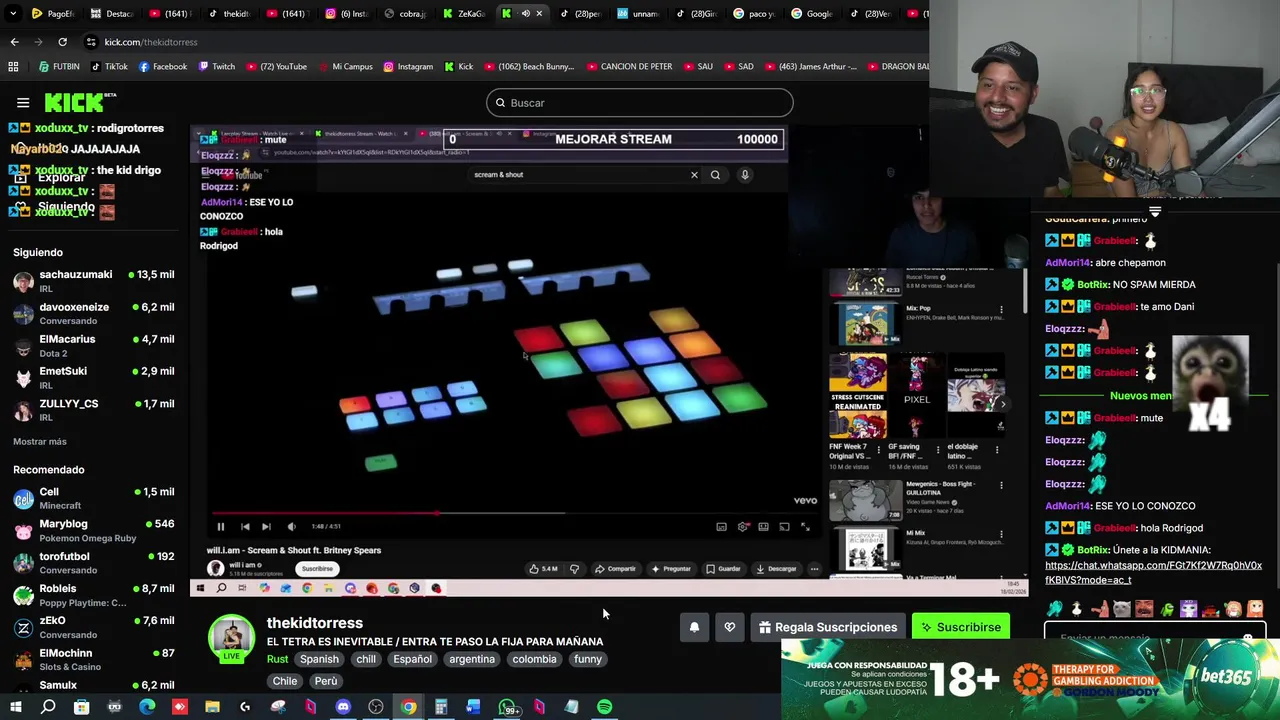Screen dimensions: 1280x720
Task: Open ElMacarius channel in sidebar
Action: 94,345
